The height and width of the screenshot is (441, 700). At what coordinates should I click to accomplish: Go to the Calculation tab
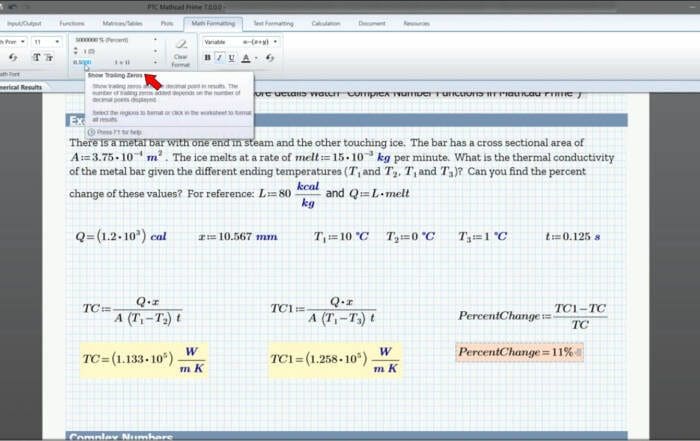pyautogui.click(x=326, y=24)
